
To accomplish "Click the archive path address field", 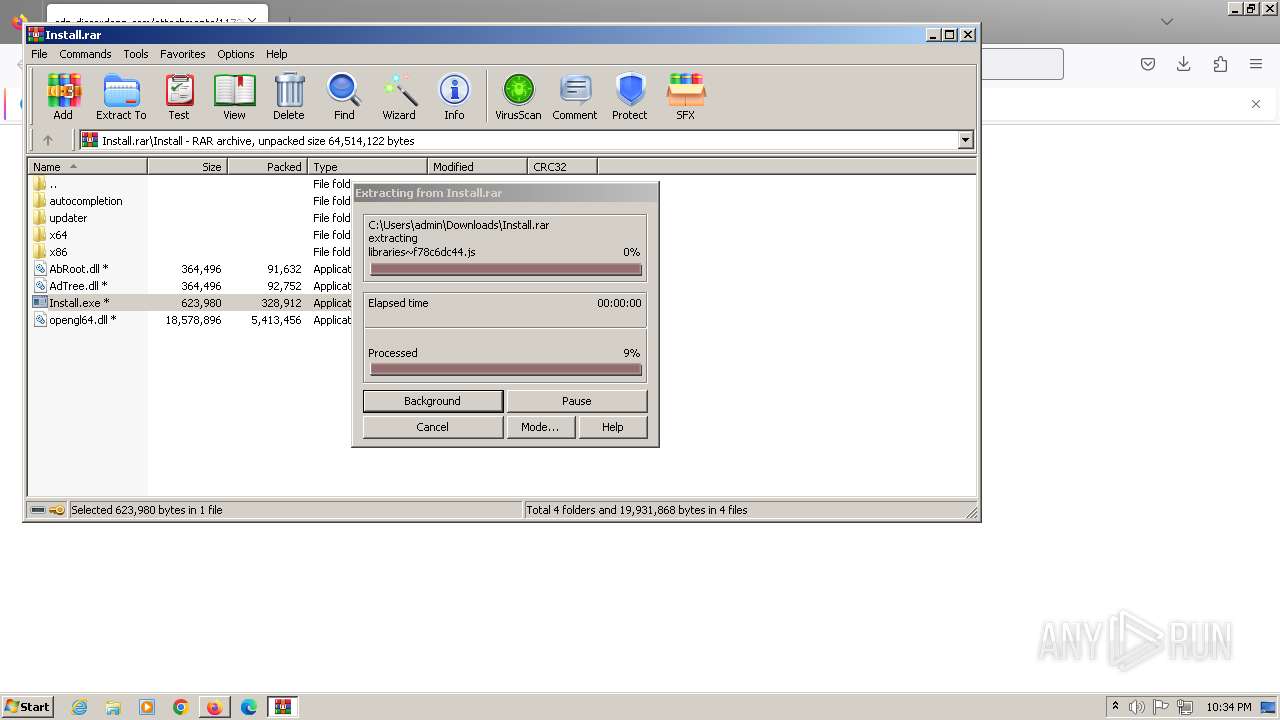I will tap(520, 140).
